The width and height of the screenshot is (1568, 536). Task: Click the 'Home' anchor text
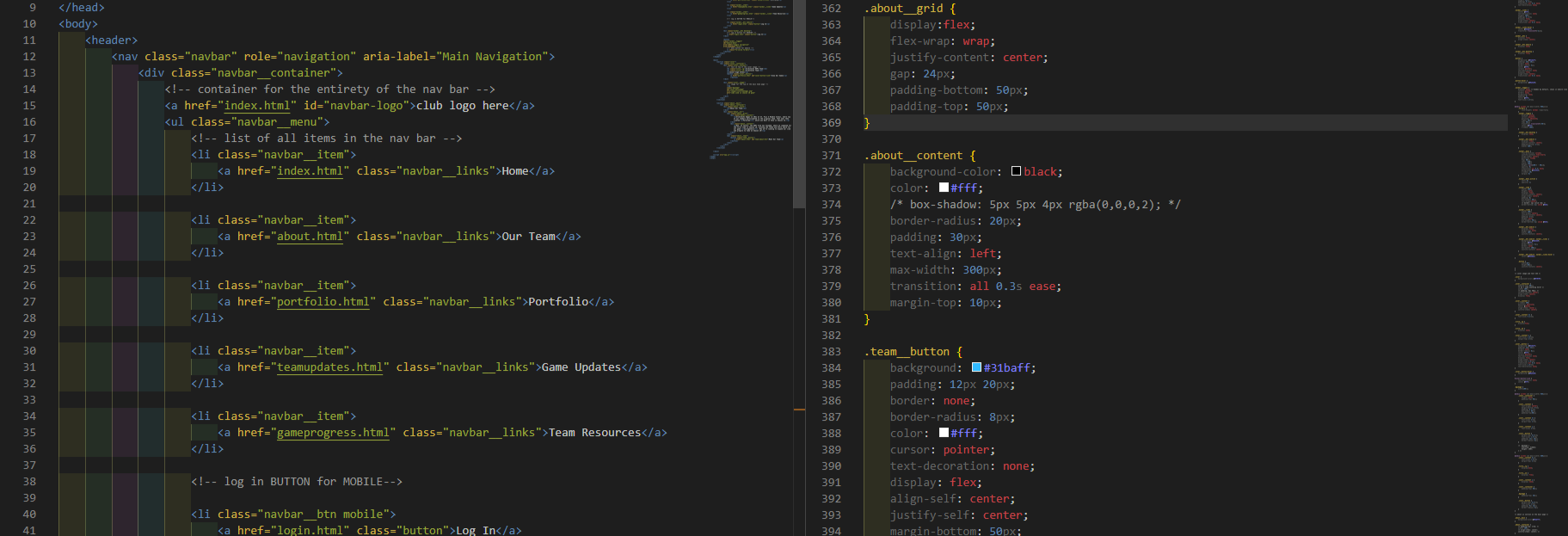click(x=514, y=171)
